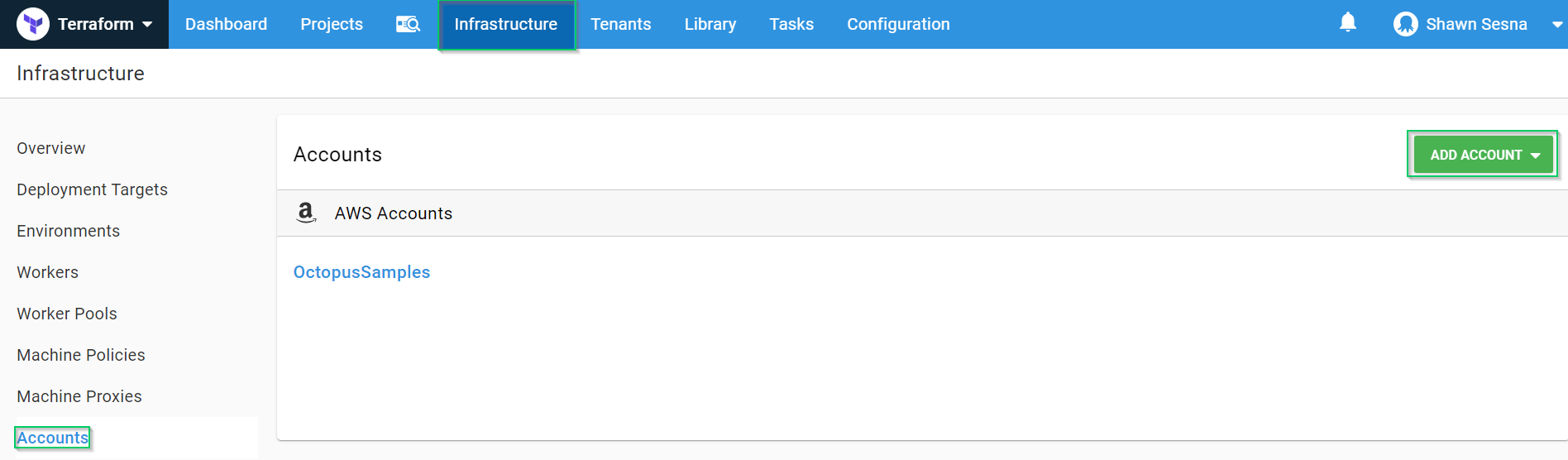Screen dimensions: 1568x460
Task: Go to the Dashboard tab
Action: click(226, 24)
